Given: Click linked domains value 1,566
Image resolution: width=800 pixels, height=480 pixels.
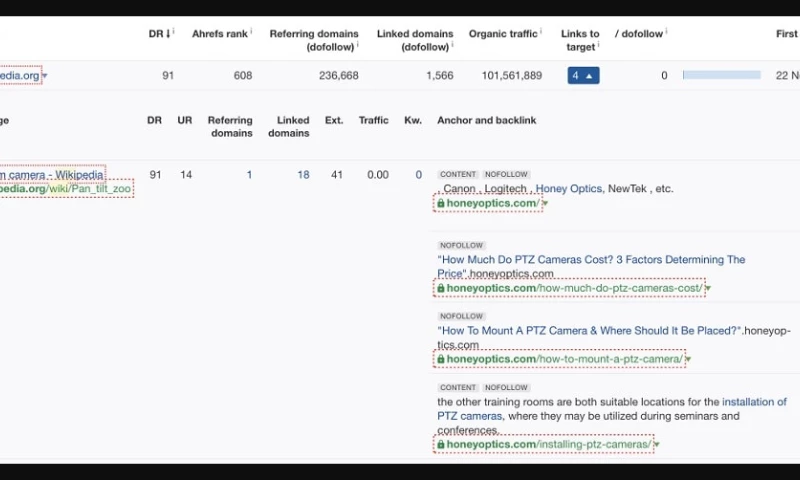Looking at the screenshot, I should (440, 75).
